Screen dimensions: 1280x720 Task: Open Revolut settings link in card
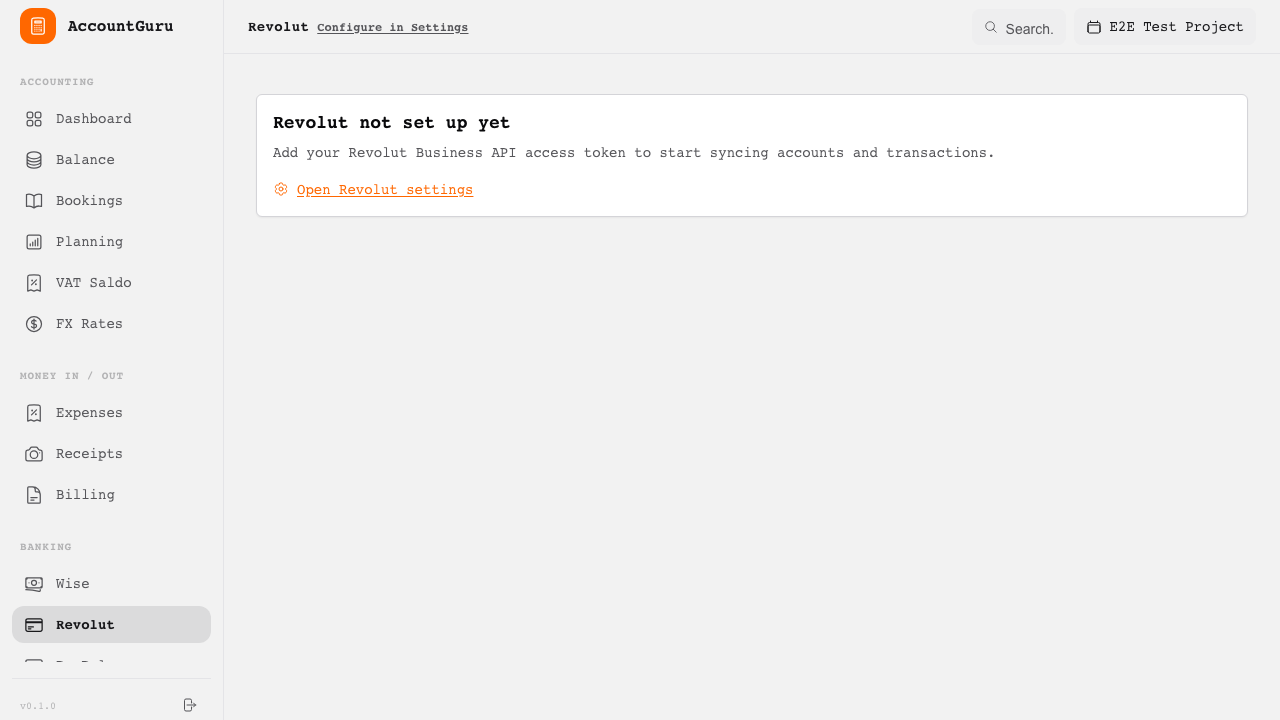385,190
